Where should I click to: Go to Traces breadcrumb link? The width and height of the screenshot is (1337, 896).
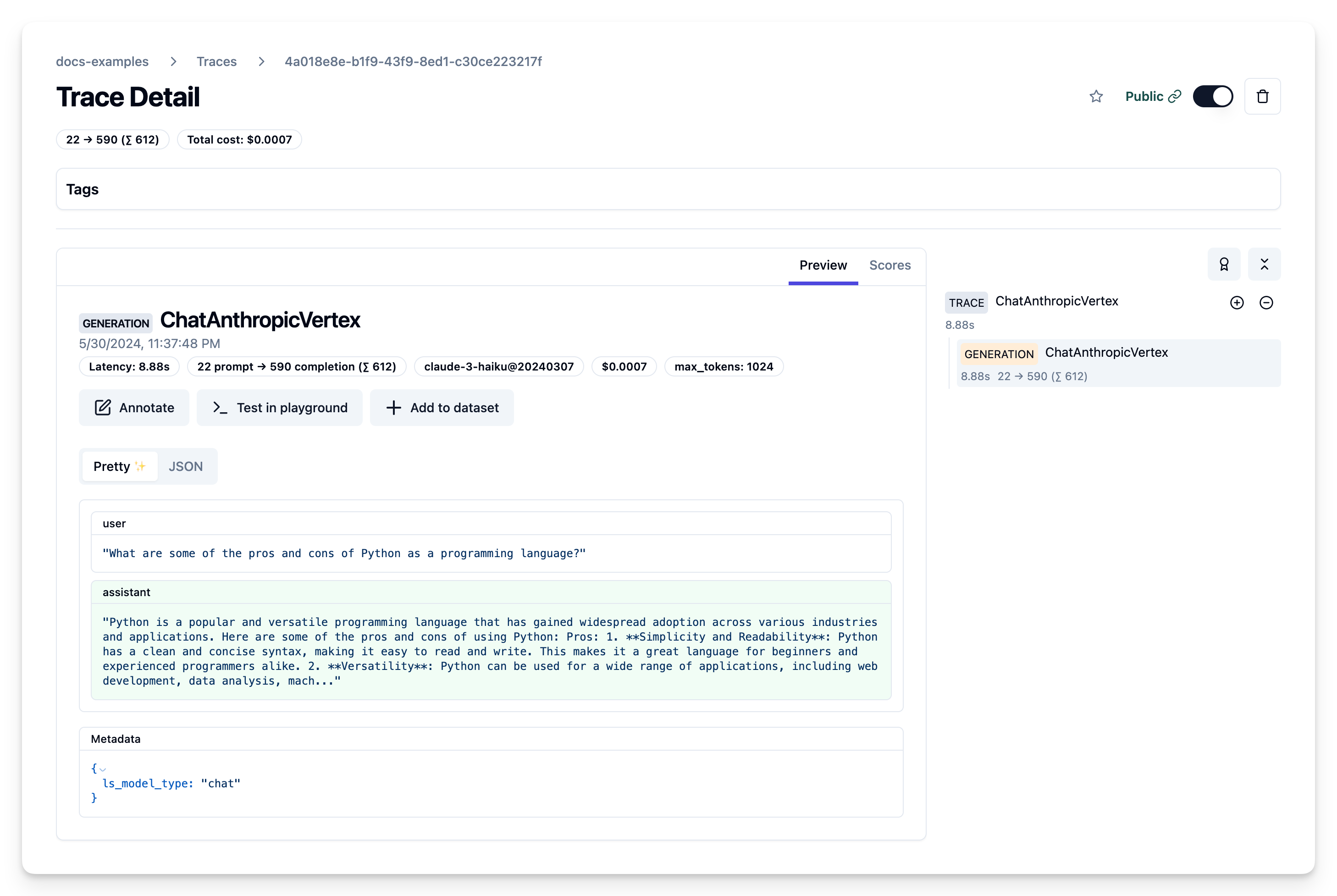(x=216, y=61)
